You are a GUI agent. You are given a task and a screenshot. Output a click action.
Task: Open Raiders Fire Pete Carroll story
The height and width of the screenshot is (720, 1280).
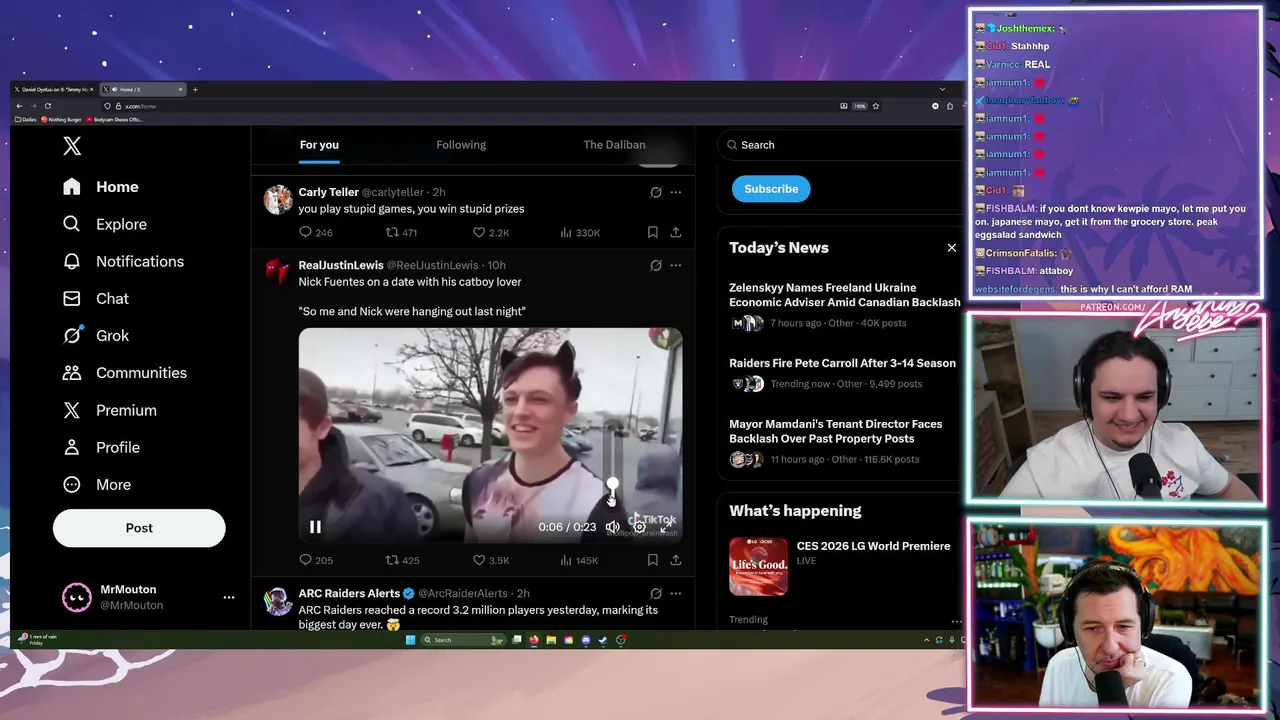[842, 363]
